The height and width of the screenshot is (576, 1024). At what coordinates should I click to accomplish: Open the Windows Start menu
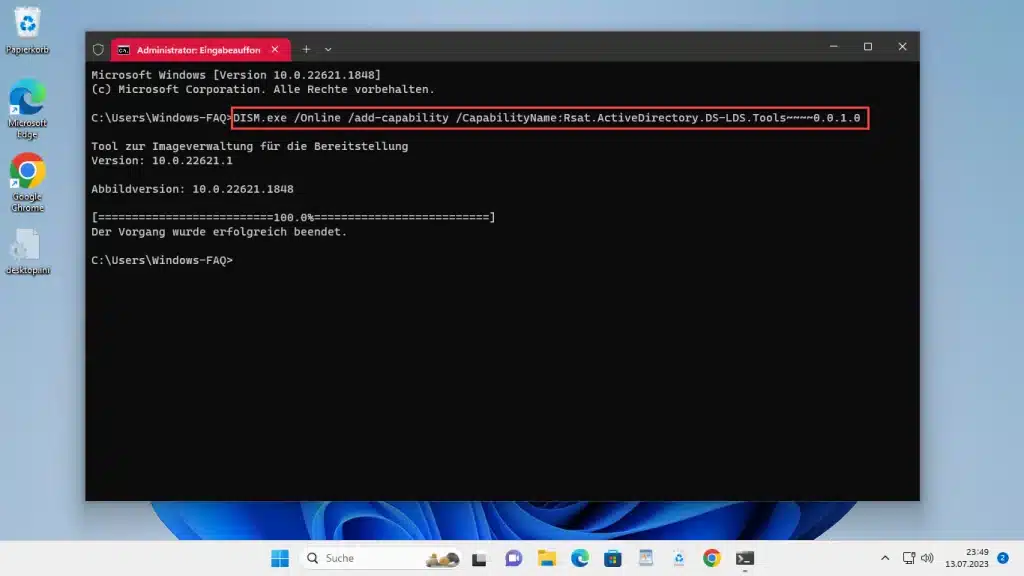(280, 558)
